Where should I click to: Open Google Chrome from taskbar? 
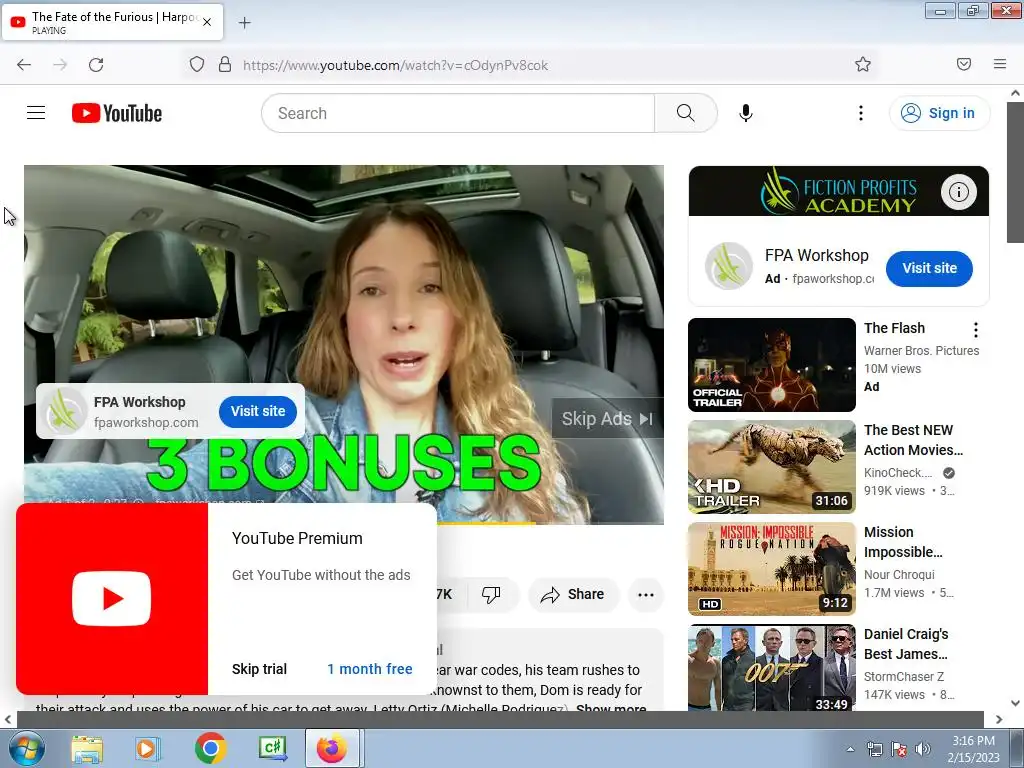[x=210, y=748]
